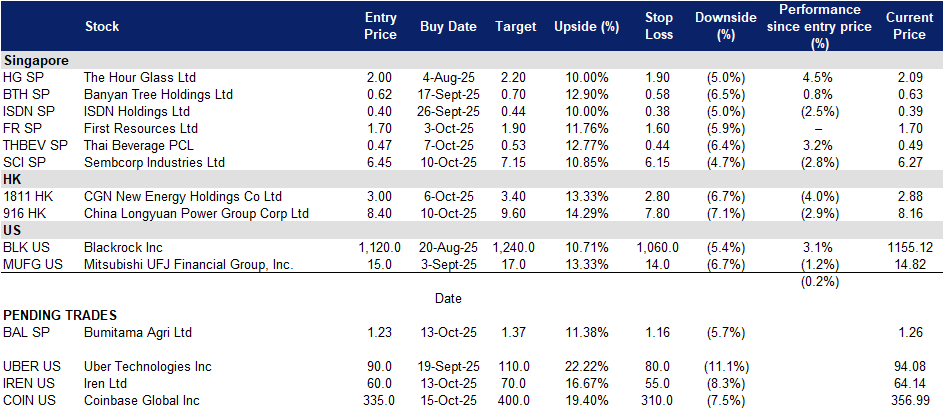Click CGN New Energy Holdings cell
The height and width of the screenshot is (409, 943).
point(183,197)
